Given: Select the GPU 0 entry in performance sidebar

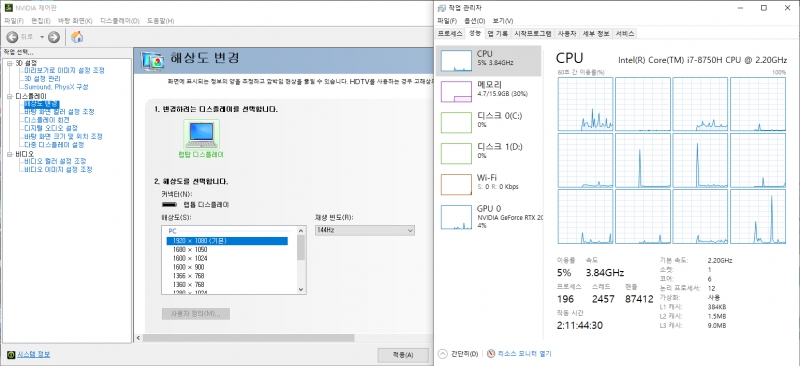Looking at the screenshot, I should (488, 216).
